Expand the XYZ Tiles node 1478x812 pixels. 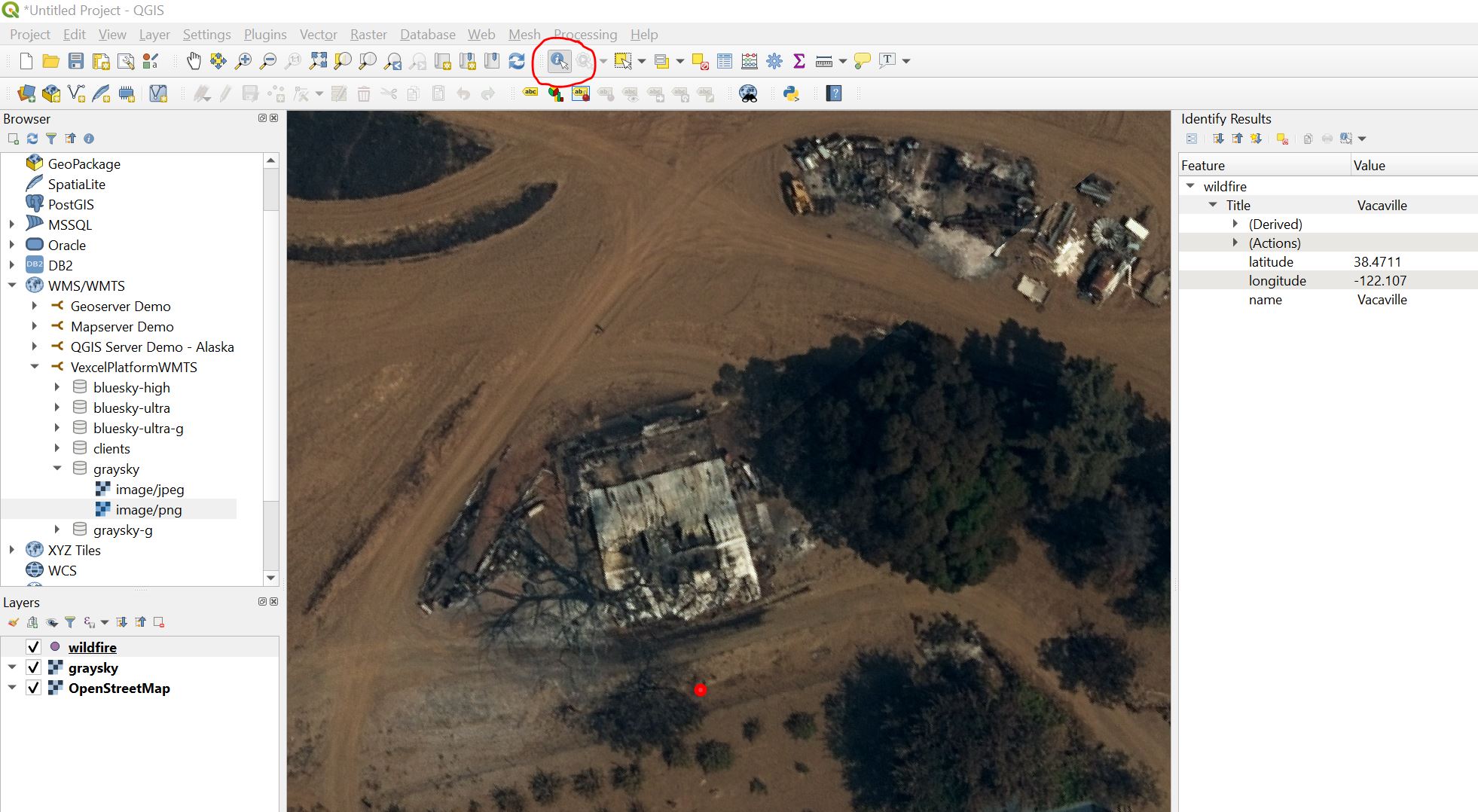pyautogui.click(x=12, y=550)
